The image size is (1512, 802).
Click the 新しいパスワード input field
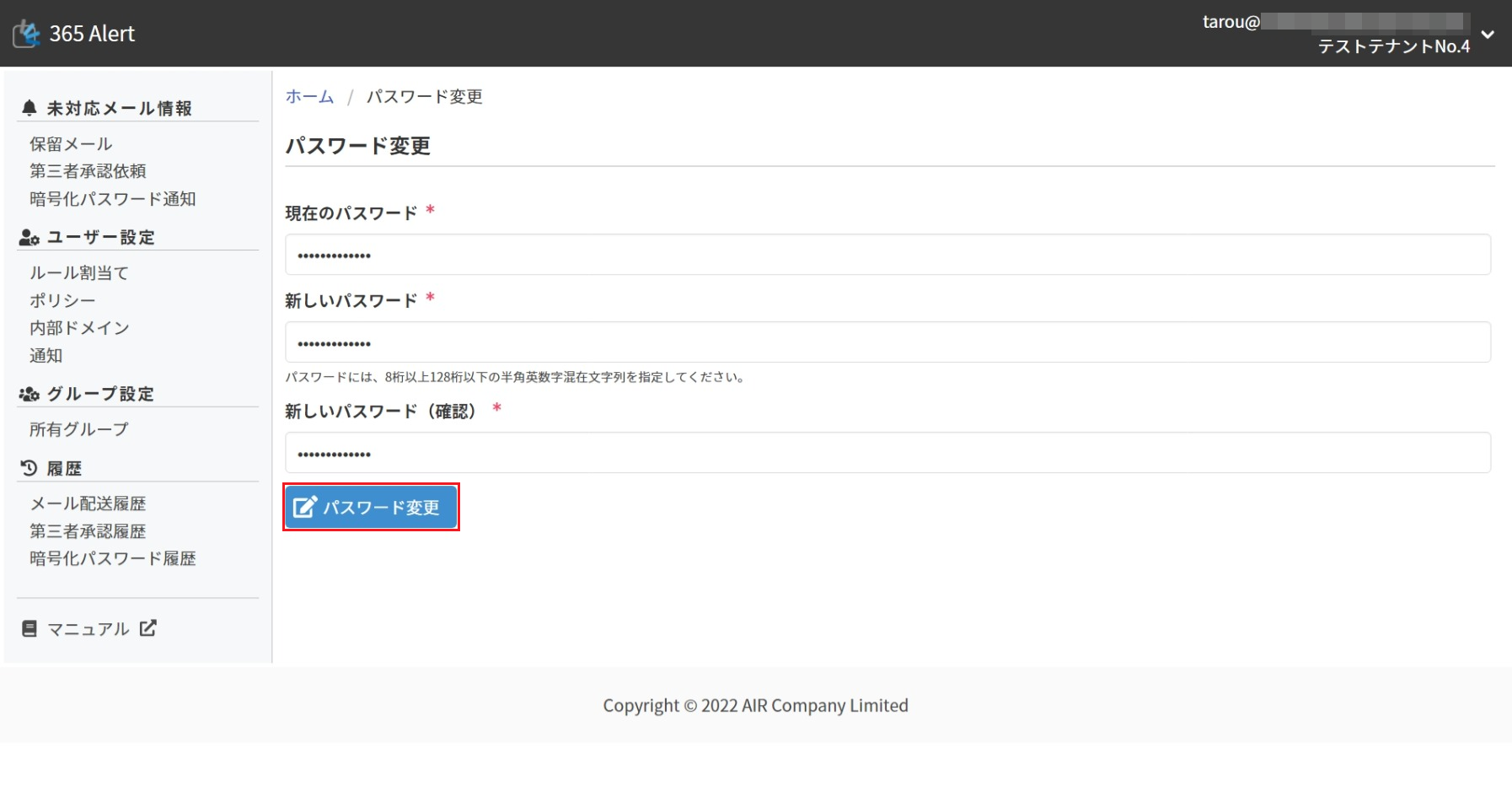click(x=887, y=342)
